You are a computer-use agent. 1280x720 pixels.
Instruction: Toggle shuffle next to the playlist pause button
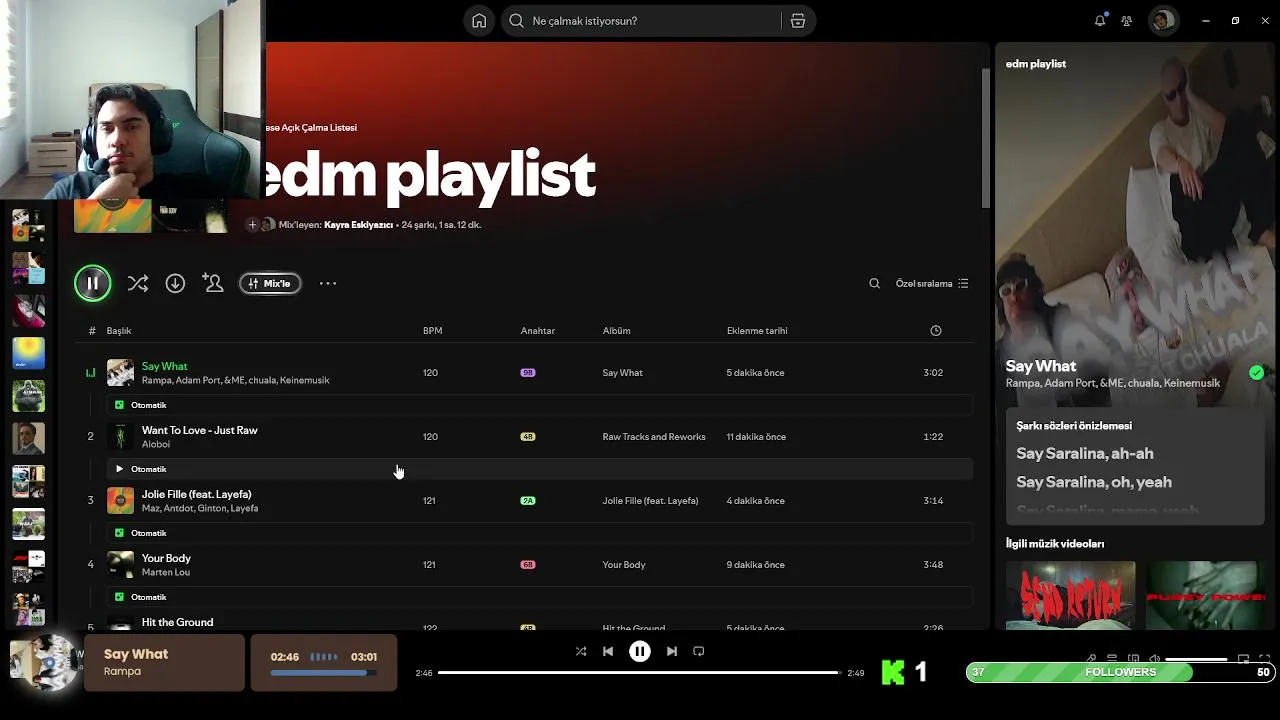[138, 284]
